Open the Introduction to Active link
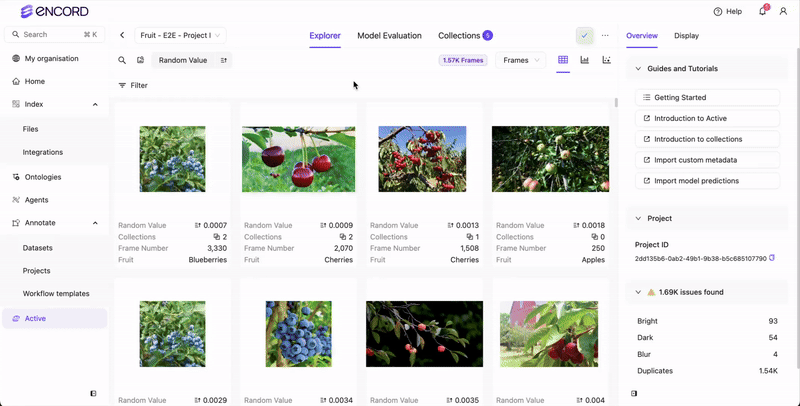The height and width of the screenshot is (406, 800). coord(707,118)
